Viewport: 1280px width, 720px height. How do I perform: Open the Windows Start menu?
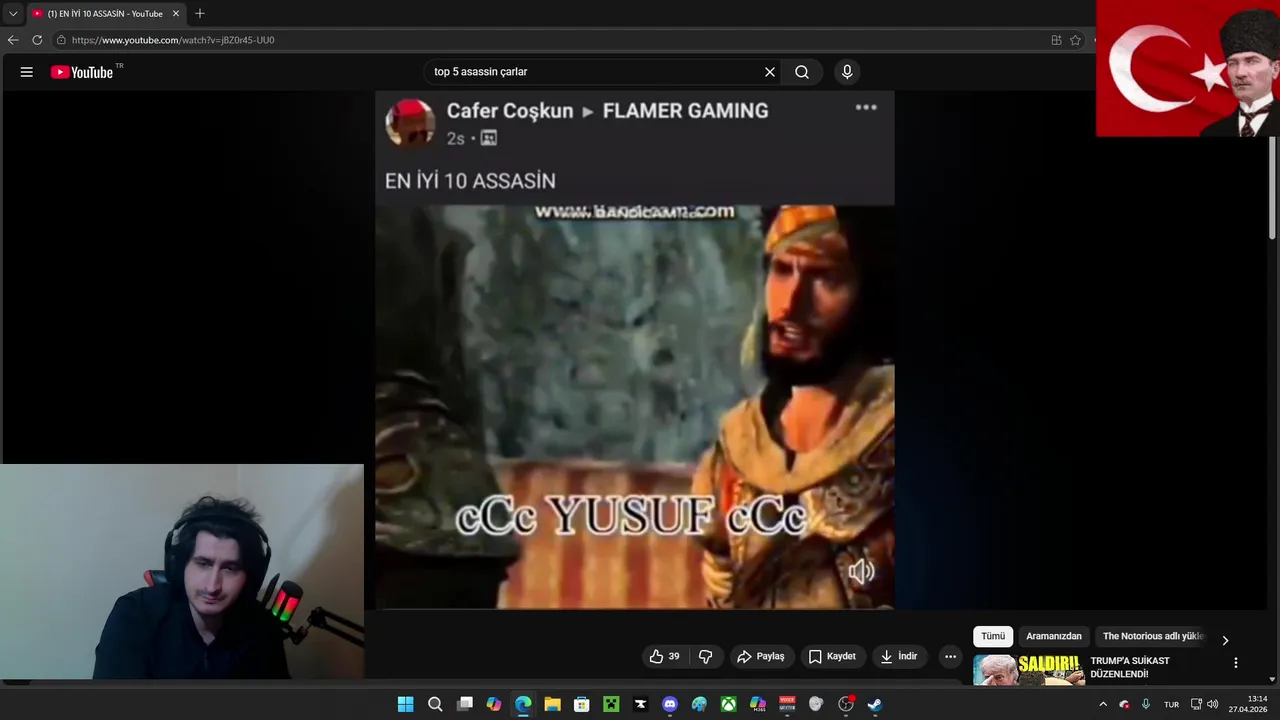pos(405,705)
